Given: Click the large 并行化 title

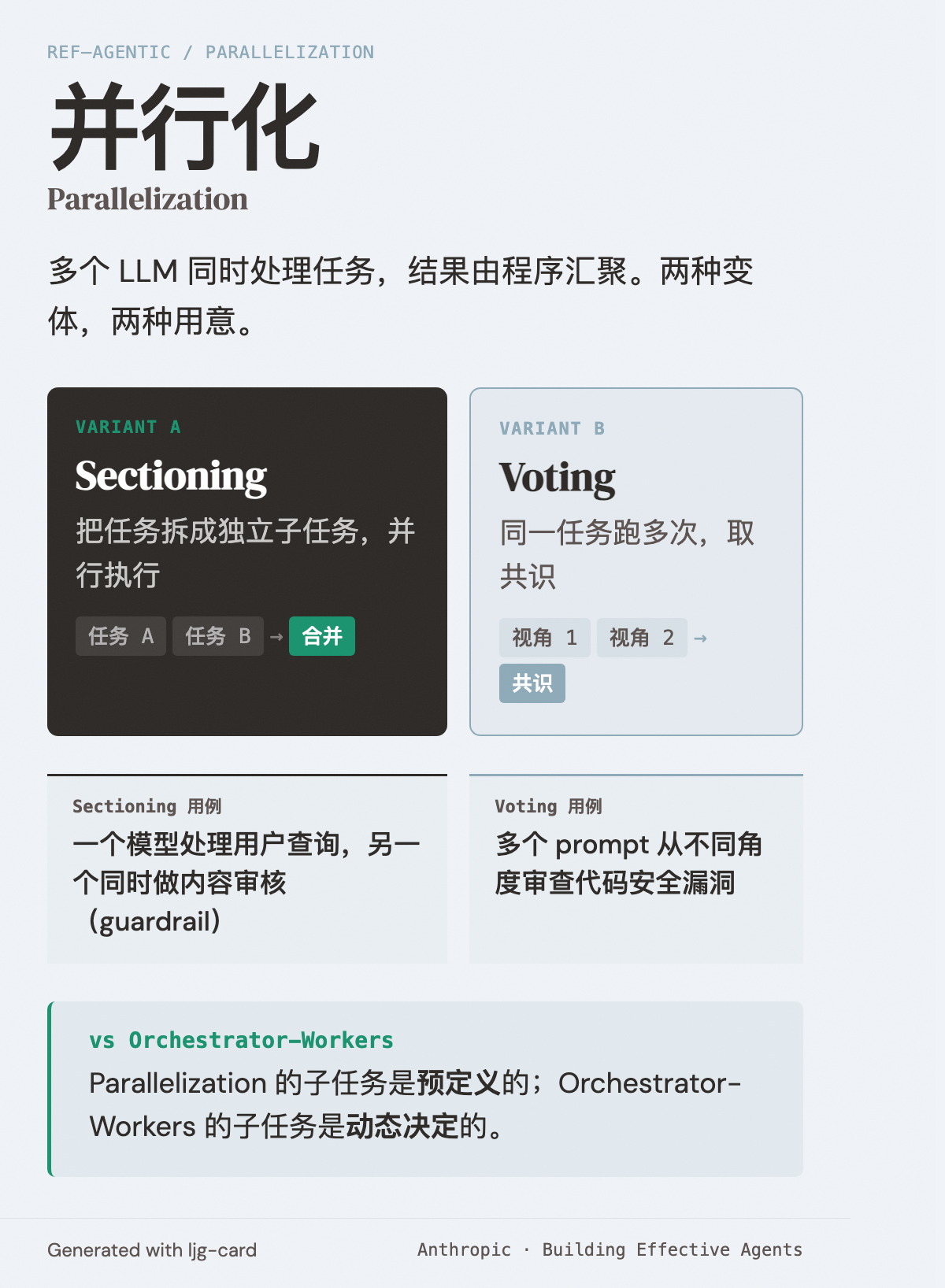Looking at the screenshot, I should 185,128.
